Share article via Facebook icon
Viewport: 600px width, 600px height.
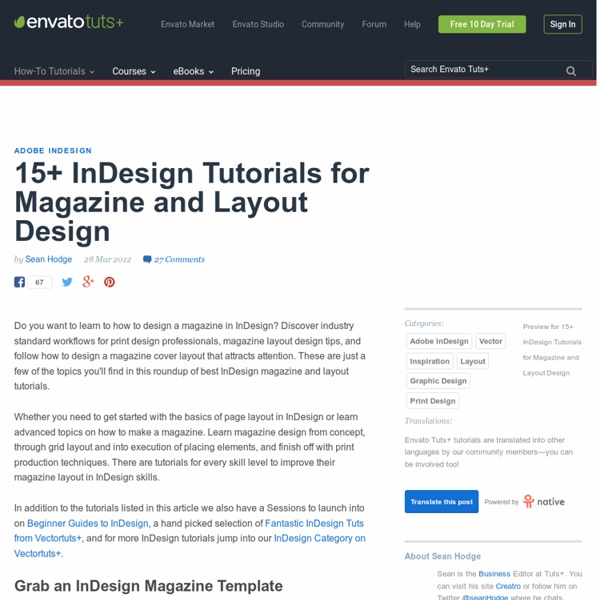(20, 282)
